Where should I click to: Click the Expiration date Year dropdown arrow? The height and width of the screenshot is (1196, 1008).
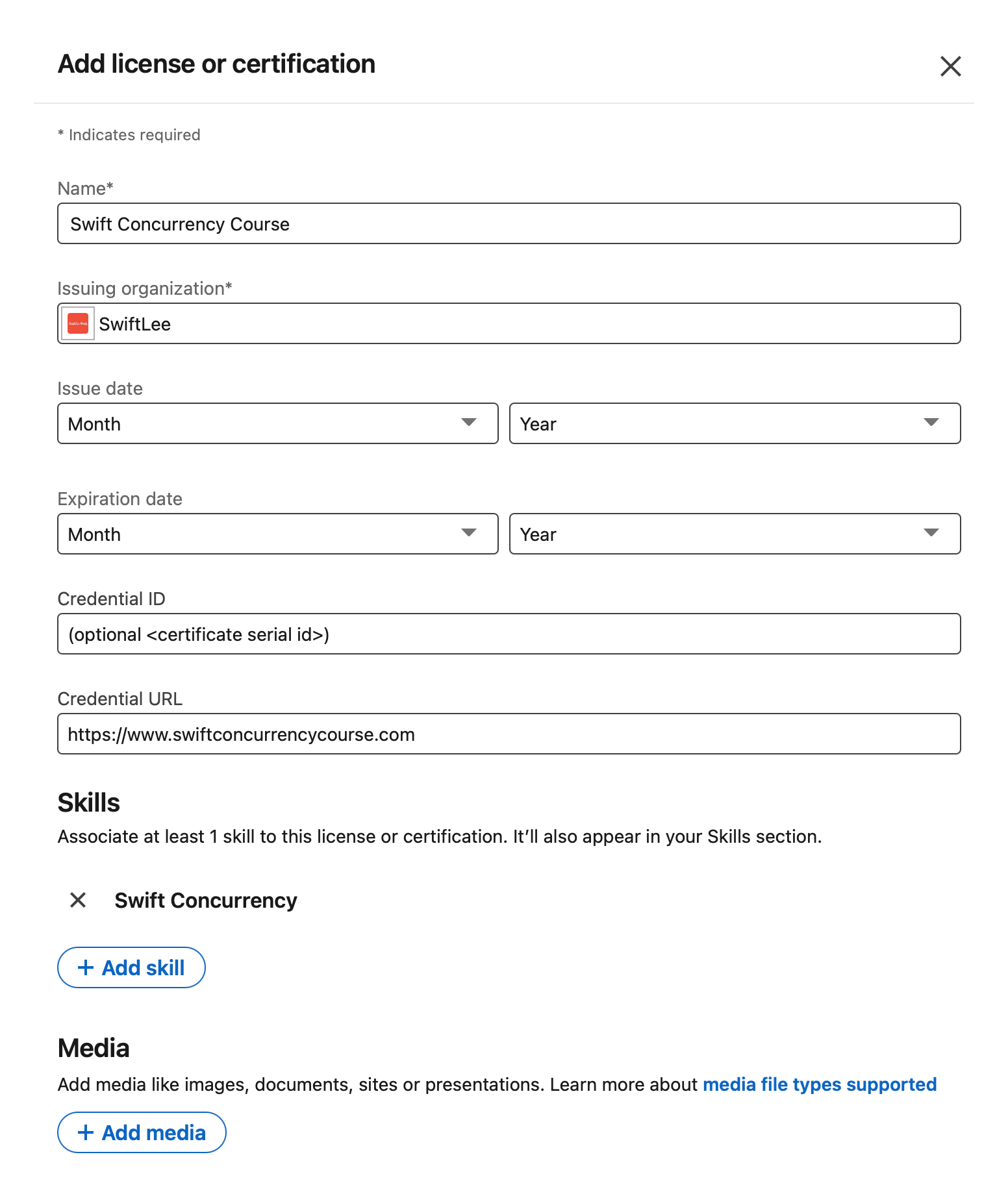coord(931,533)
